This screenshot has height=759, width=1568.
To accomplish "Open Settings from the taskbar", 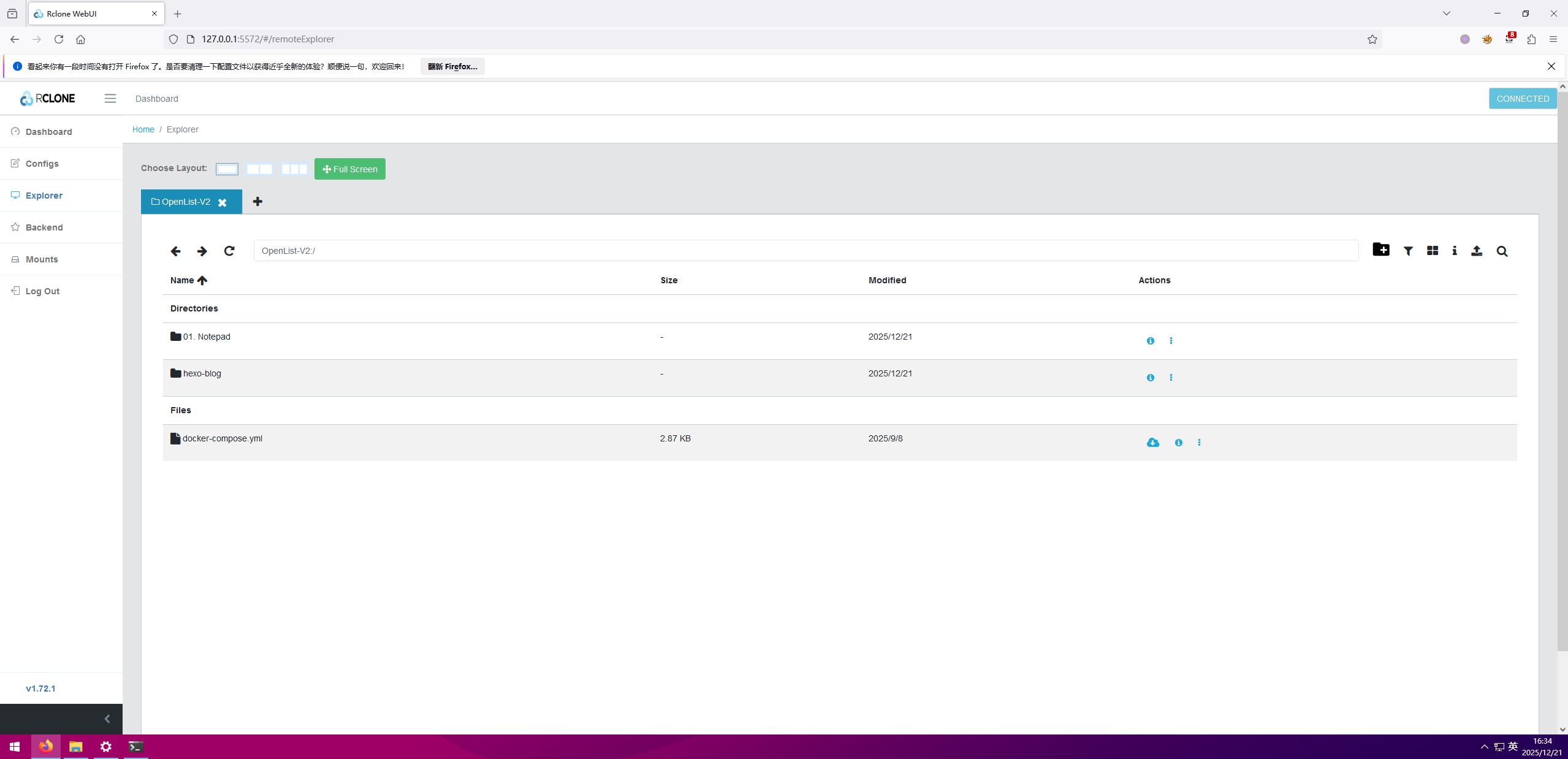I will (106, 747).
